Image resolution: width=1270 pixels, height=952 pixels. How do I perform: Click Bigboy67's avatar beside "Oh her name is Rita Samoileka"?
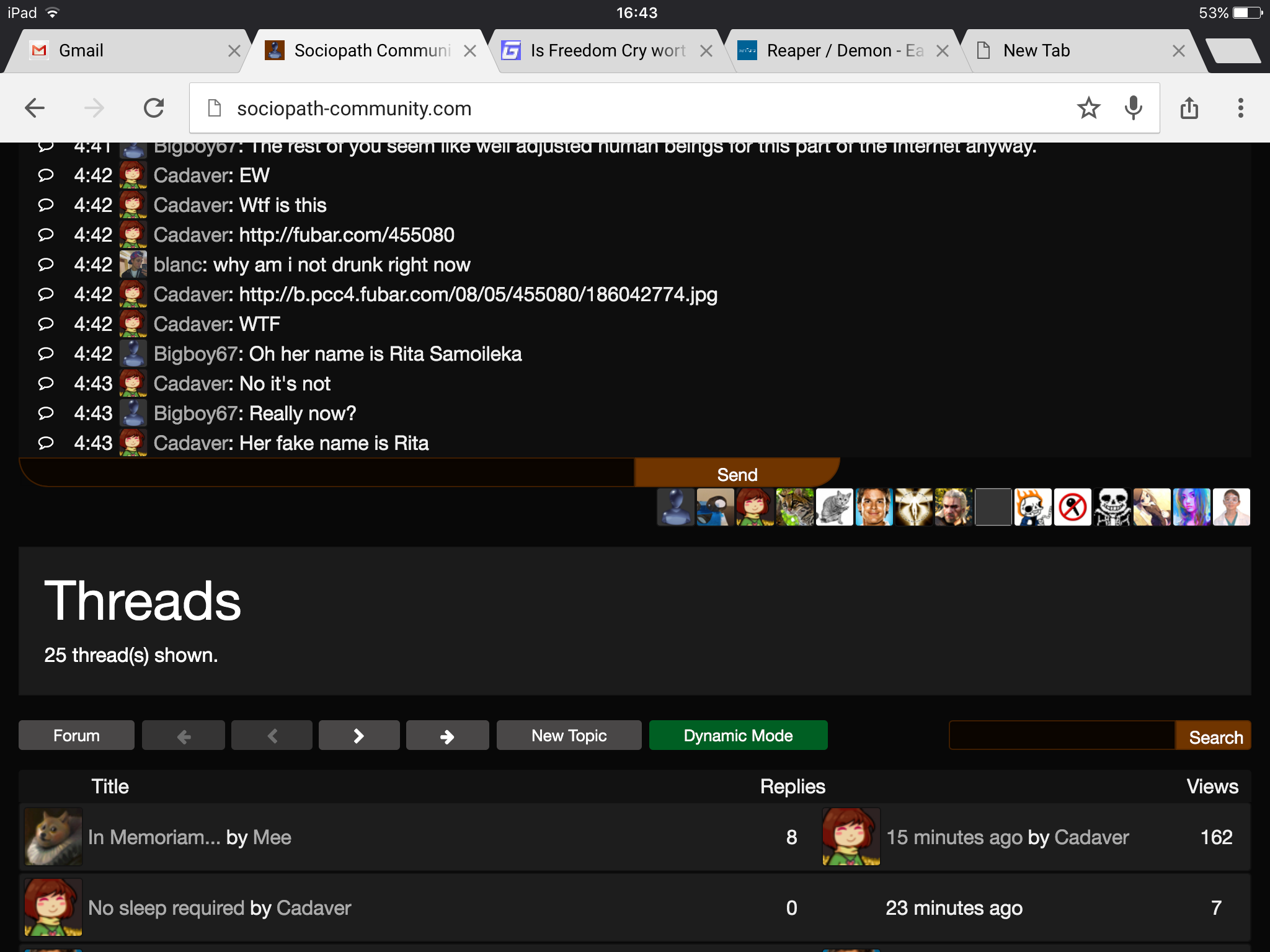pos(133,354)
